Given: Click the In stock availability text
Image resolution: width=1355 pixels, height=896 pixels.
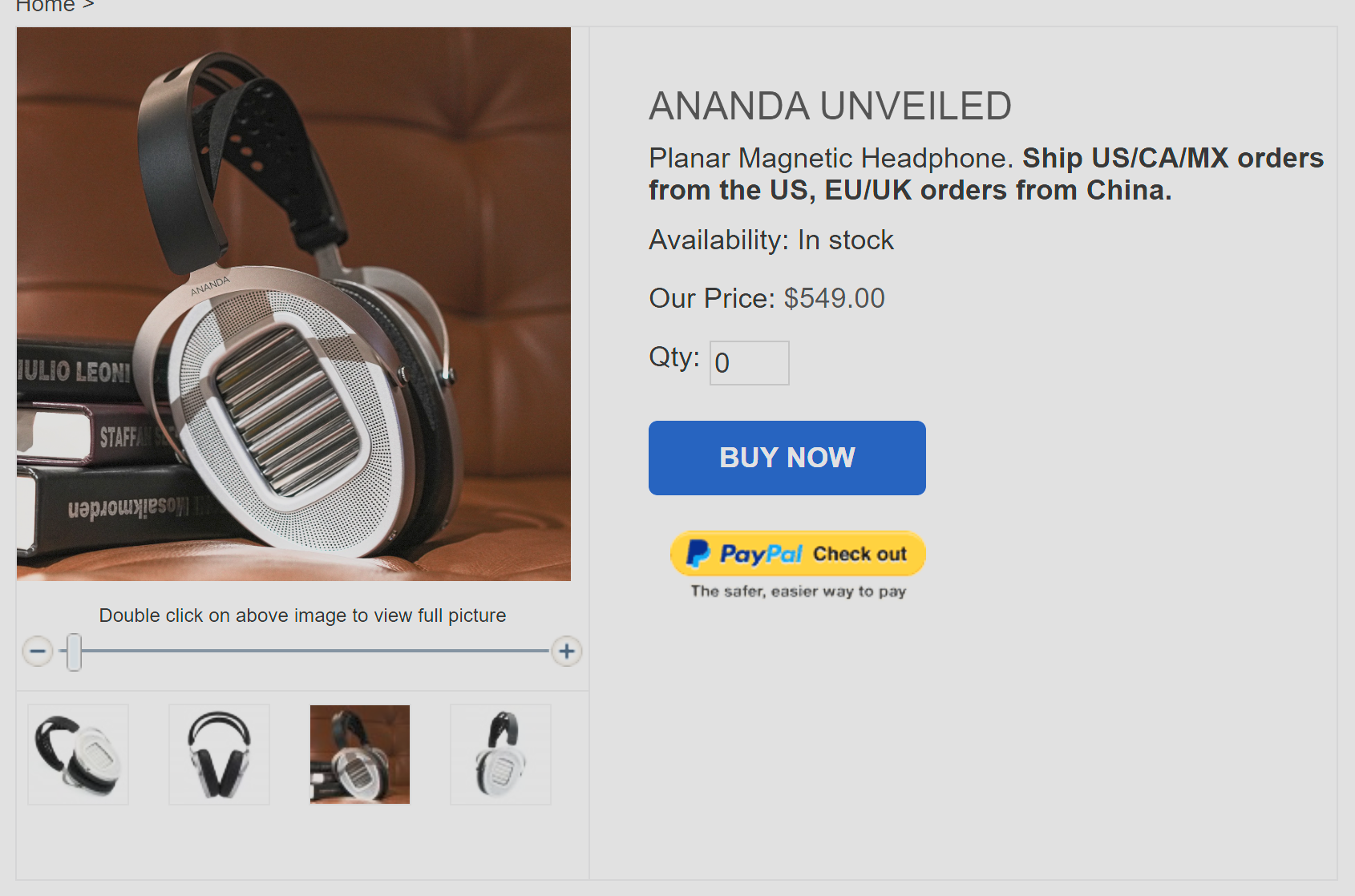Looking at the screenshot, I should 845,239.
